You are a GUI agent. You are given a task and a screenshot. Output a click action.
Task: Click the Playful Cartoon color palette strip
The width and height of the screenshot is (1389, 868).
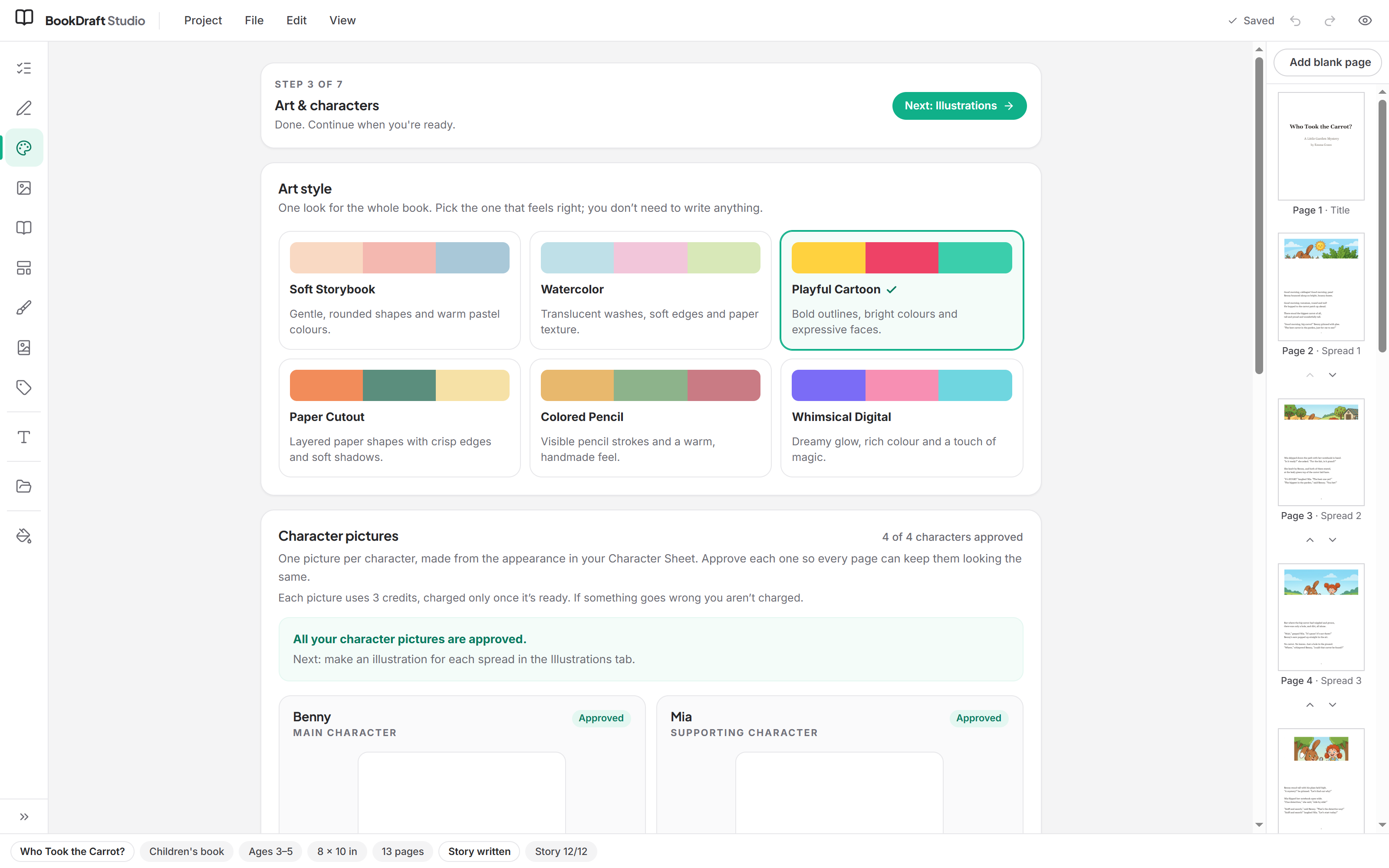(x=901, y=258)
